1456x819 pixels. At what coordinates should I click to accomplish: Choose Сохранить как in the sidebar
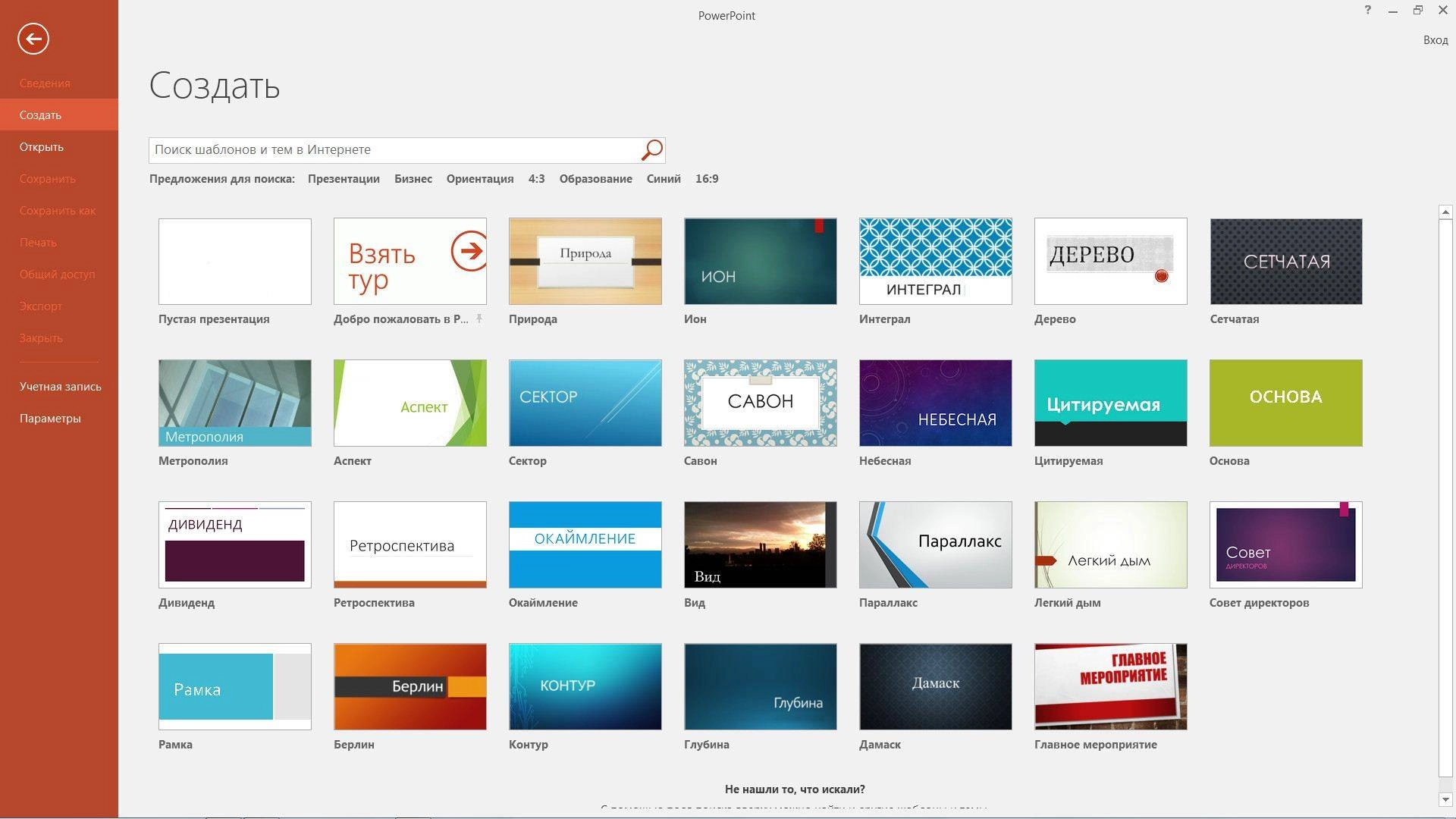[58, 211]
